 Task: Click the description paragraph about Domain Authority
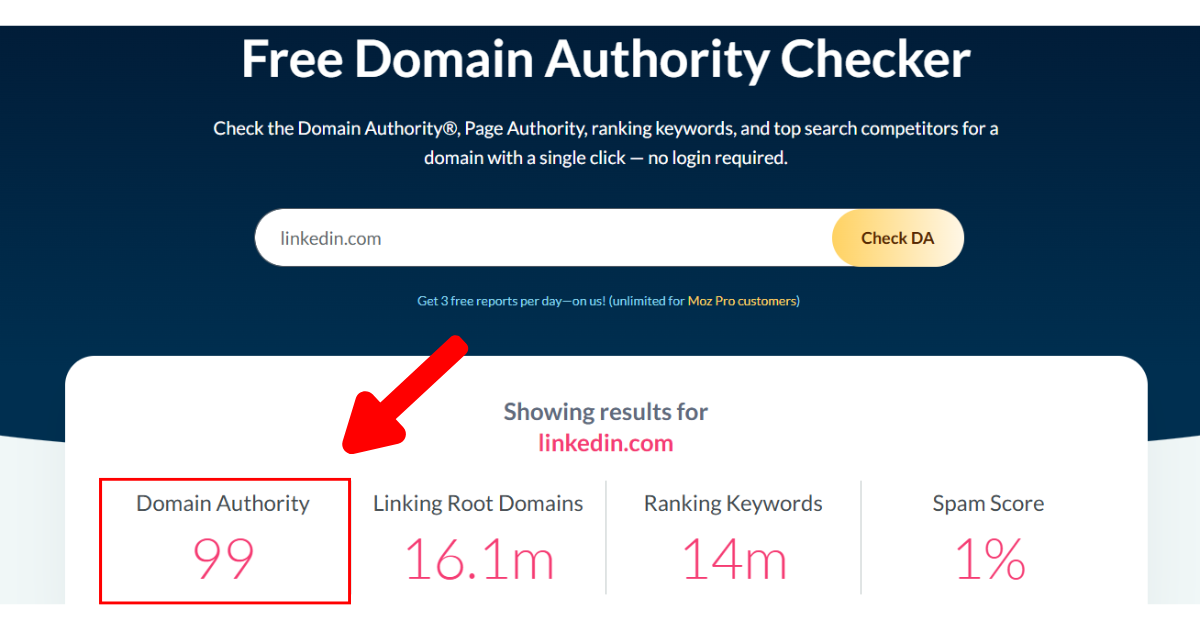click(x=606, y=143)
